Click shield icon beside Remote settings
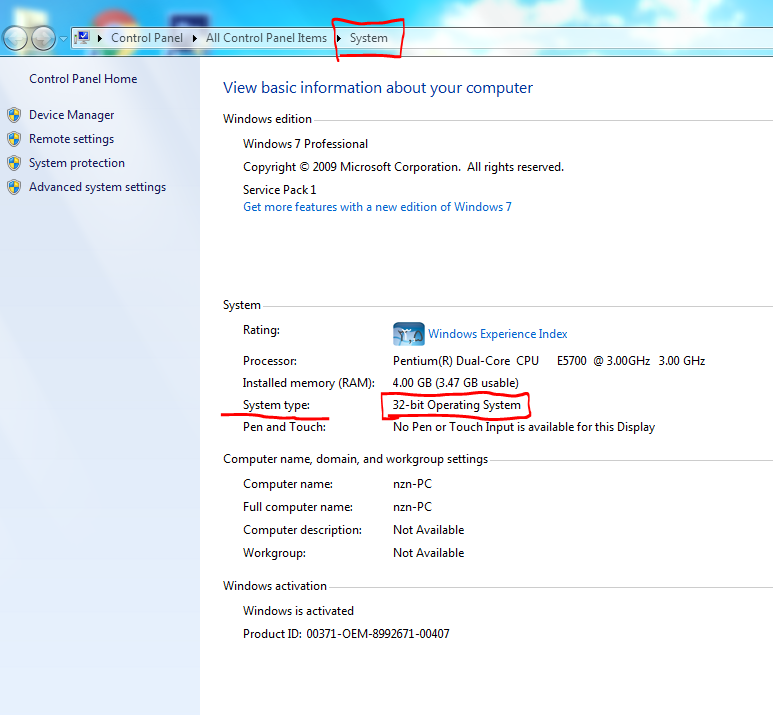Image resolution: width=773 pixels, height=715 pixels. [14, 139]
